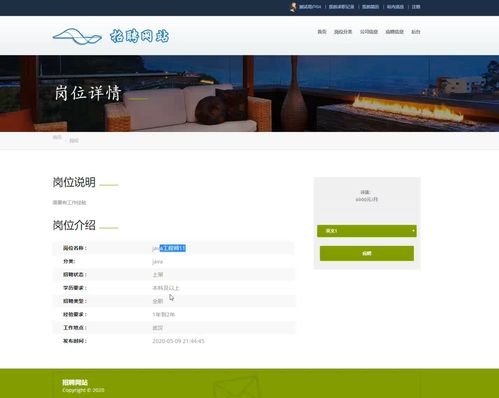Click the user avatar icon in top bar
Image resolution: width=499 pixels, height=398 pixels.
click(x=293, y=7)
